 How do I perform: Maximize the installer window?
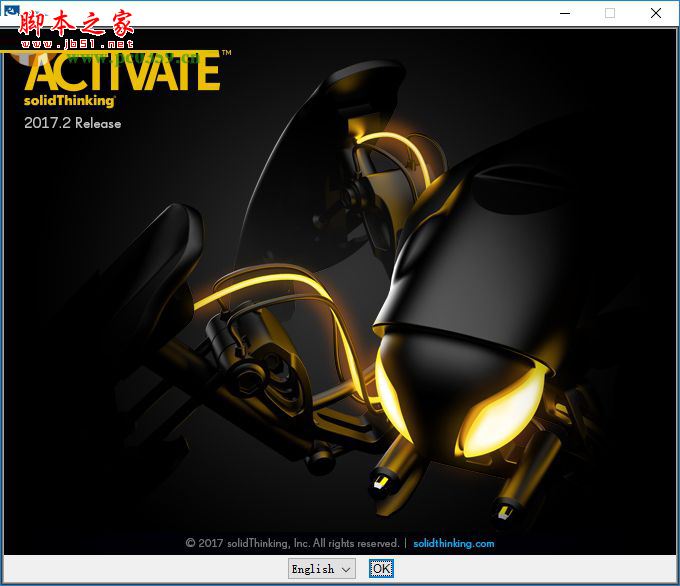point(610,13)
